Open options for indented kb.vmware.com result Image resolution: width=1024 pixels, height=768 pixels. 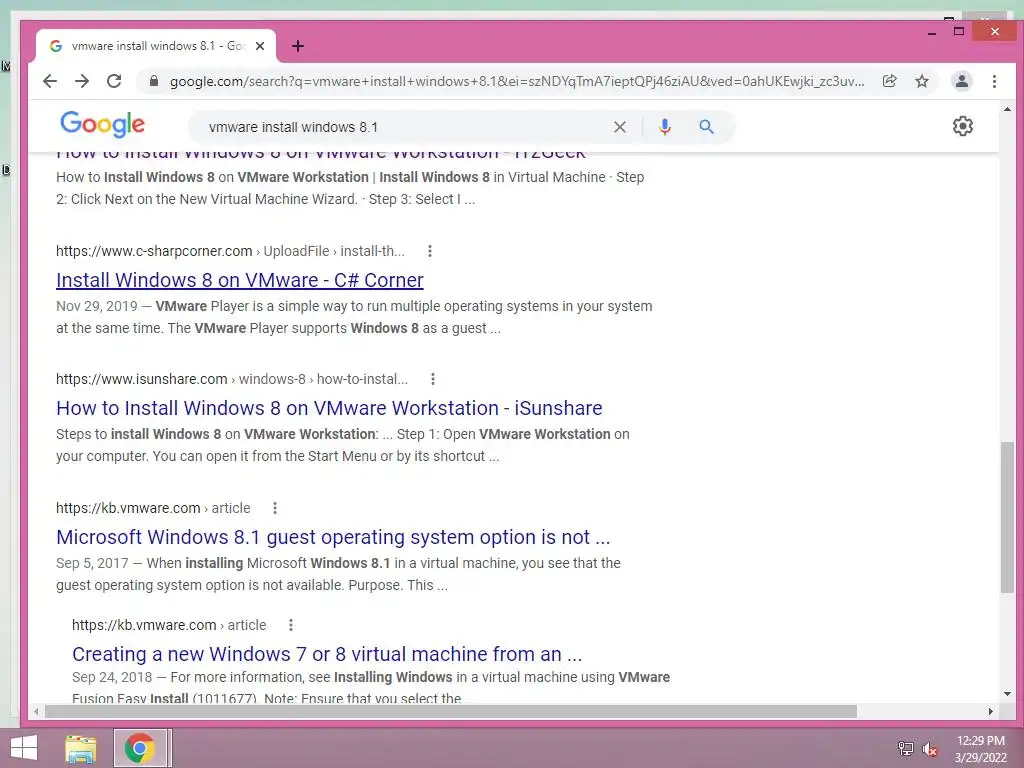291,625
